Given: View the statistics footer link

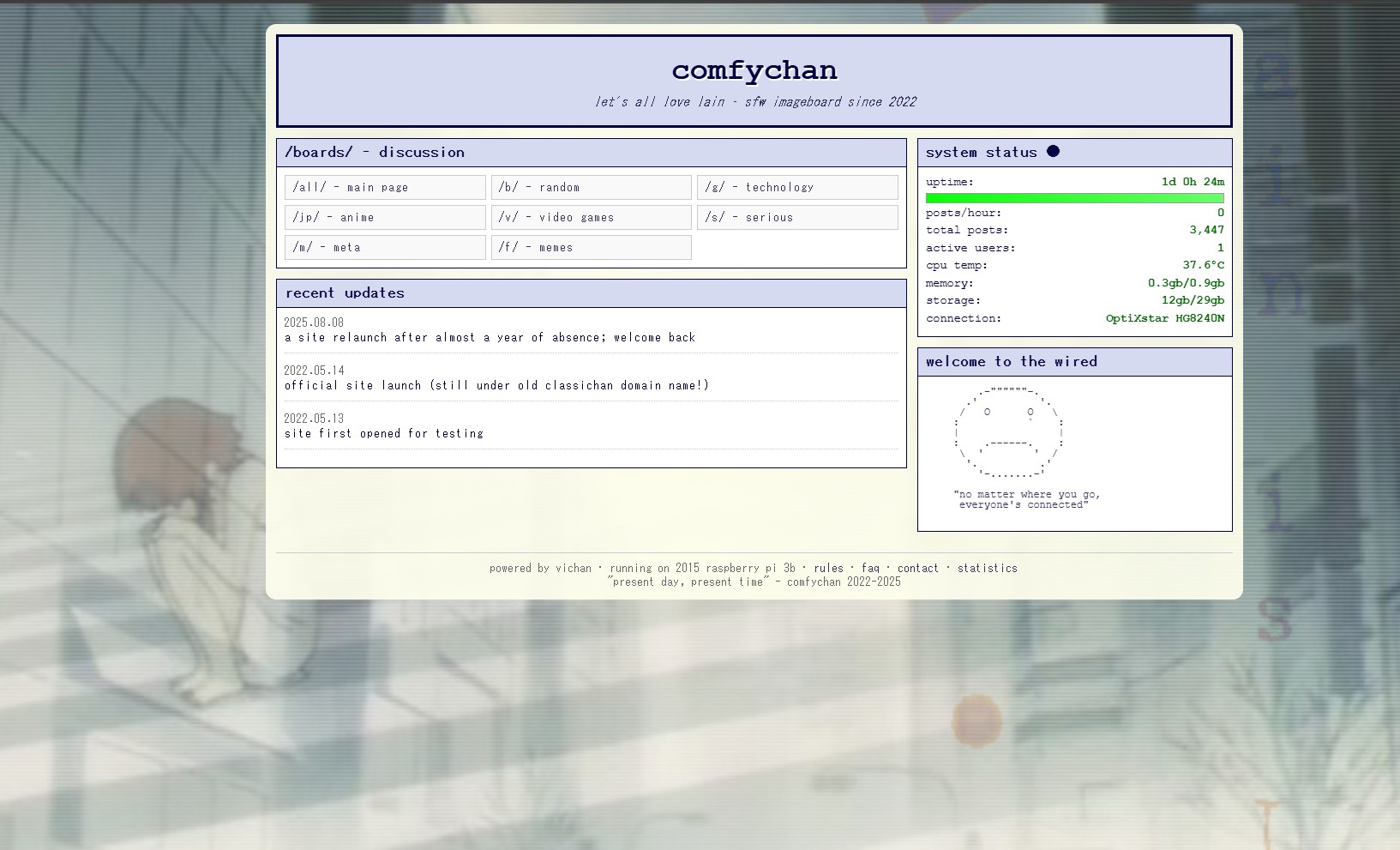Looking at the screenshot, I should click(x=987, y=568).
